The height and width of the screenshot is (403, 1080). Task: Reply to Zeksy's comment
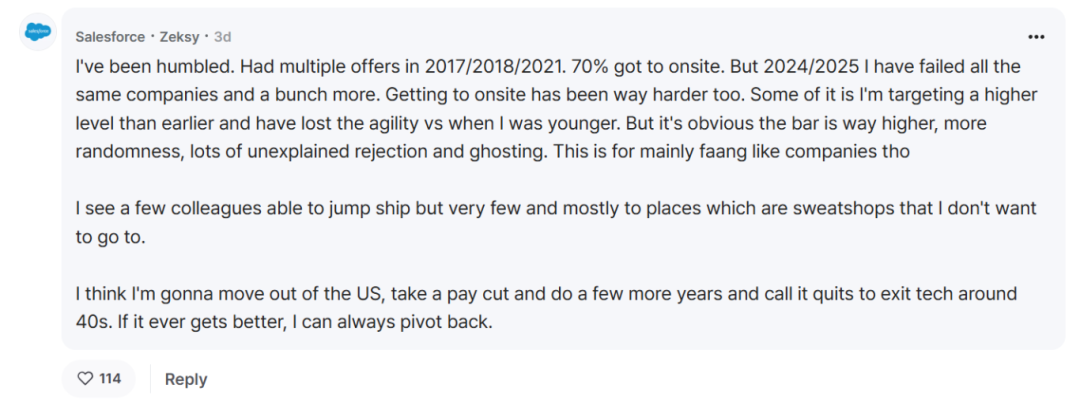[185, 379]
